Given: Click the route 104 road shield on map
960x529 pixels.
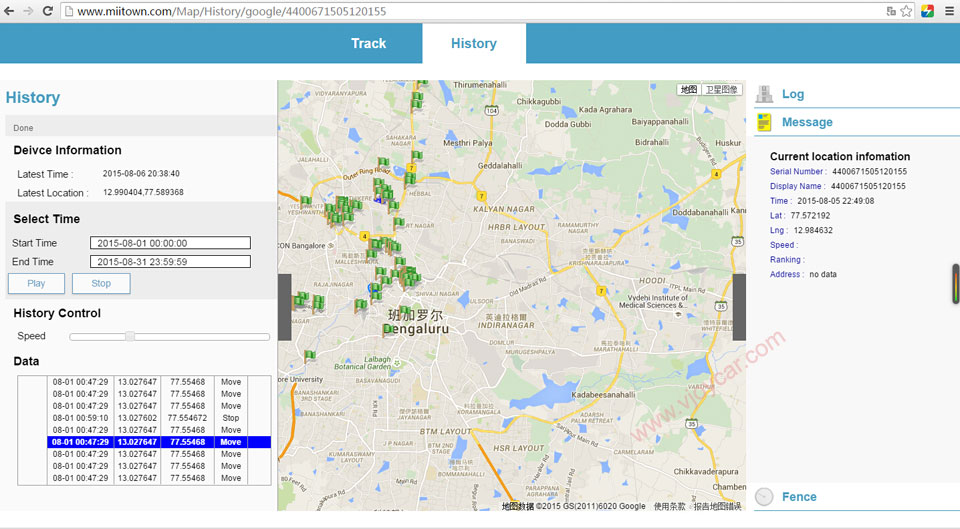Looking at the screenshot, I should 492,111.
